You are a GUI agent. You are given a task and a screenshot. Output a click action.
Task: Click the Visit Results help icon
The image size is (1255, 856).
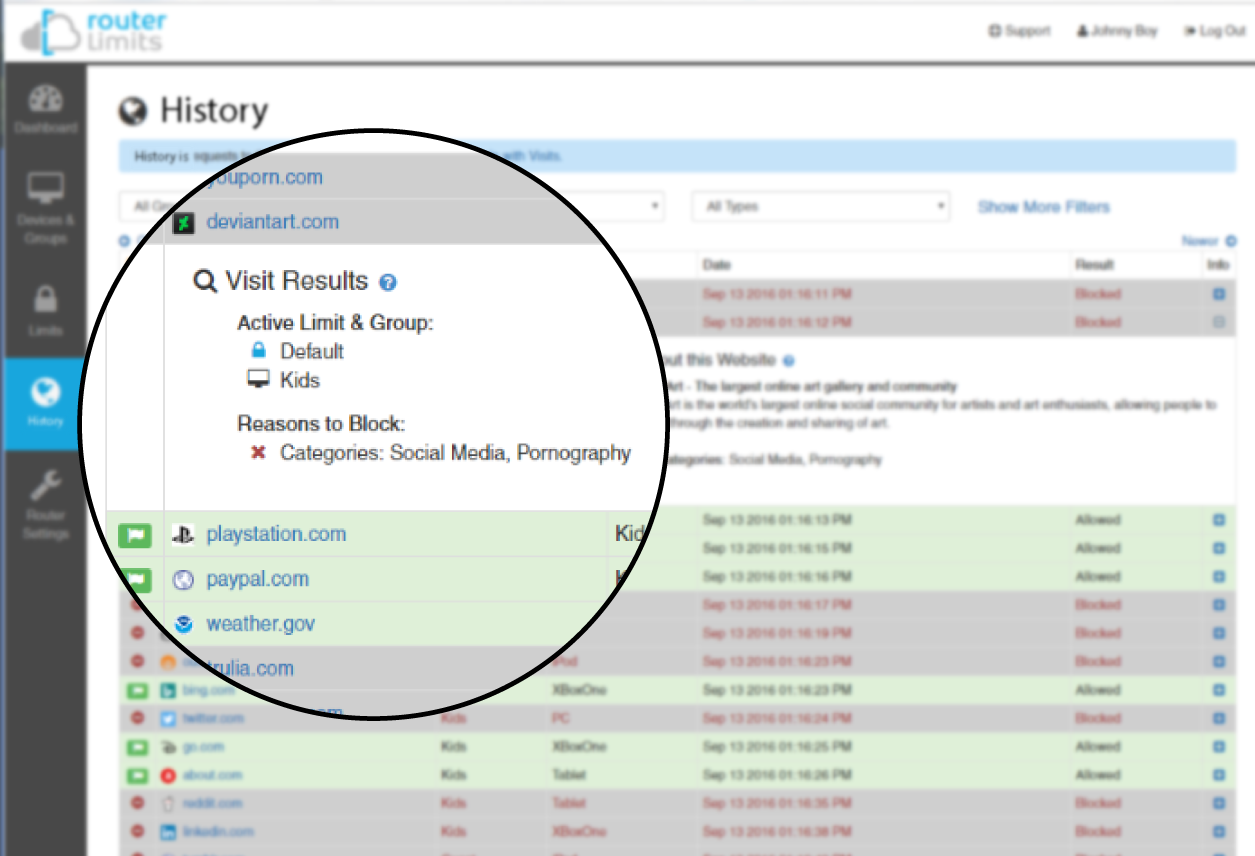click(388, 283)
